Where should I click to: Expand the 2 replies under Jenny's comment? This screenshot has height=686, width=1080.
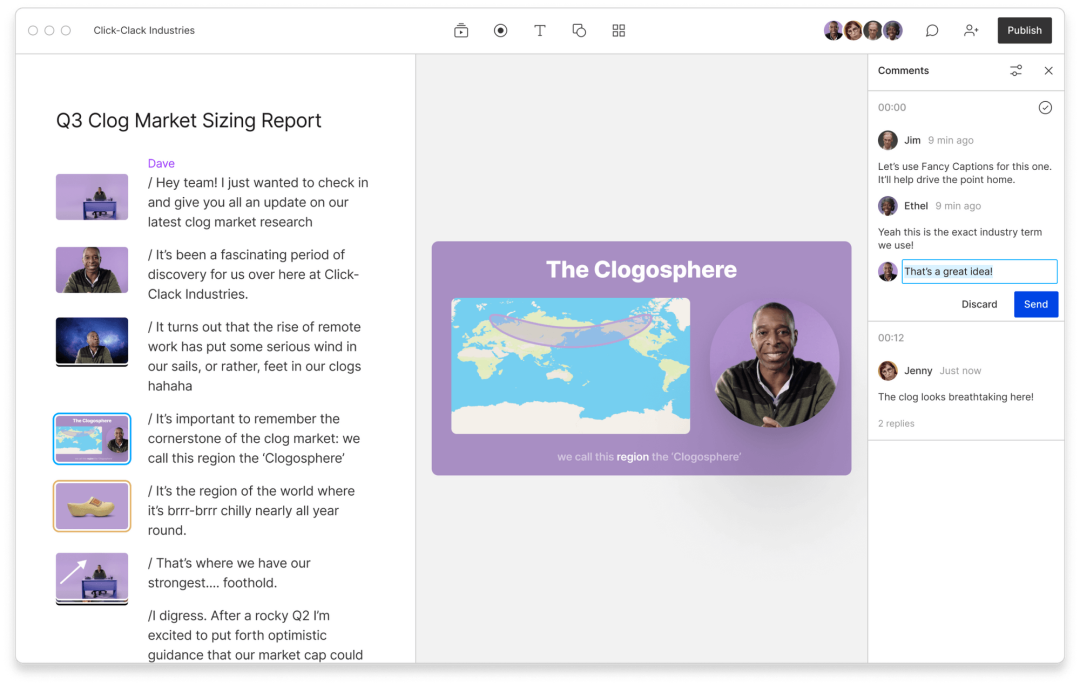896,424
